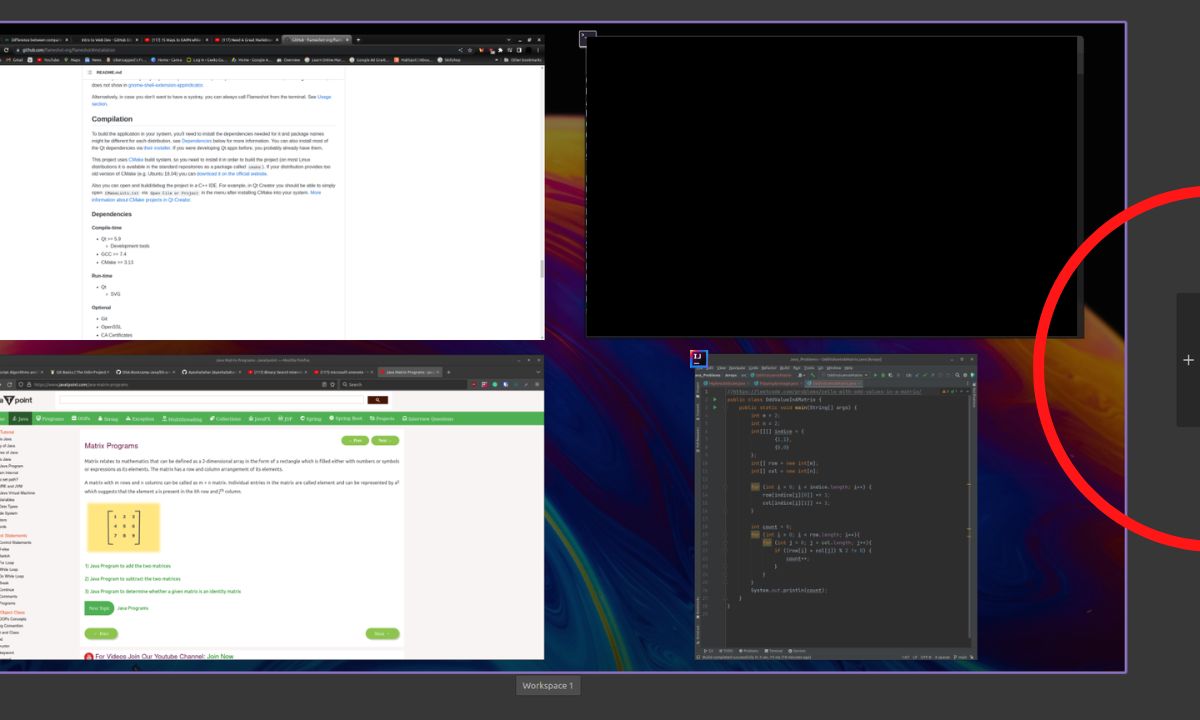This screenshot has width=1200, height=720.
Task: Open 'Java Program to add the two matrices' link
Action: 128,566
